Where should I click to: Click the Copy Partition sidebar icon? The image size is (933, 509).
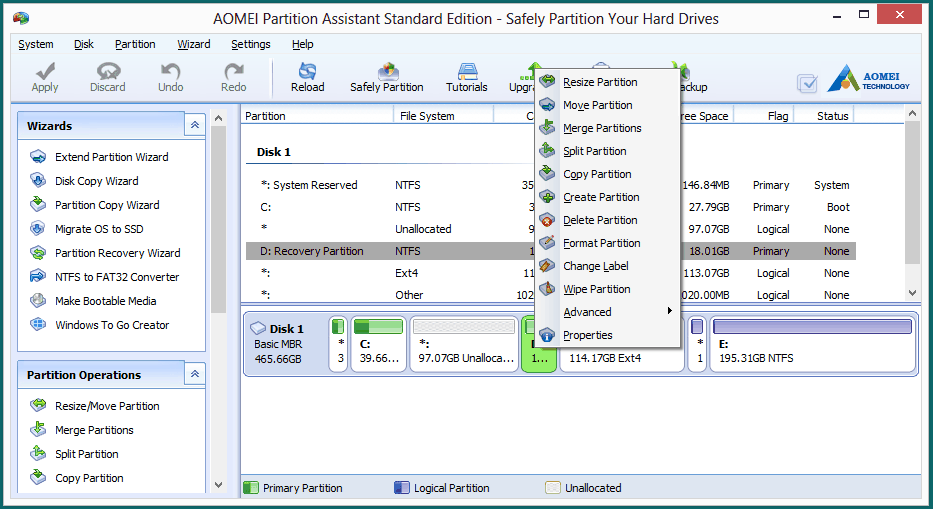coord(38,477)
